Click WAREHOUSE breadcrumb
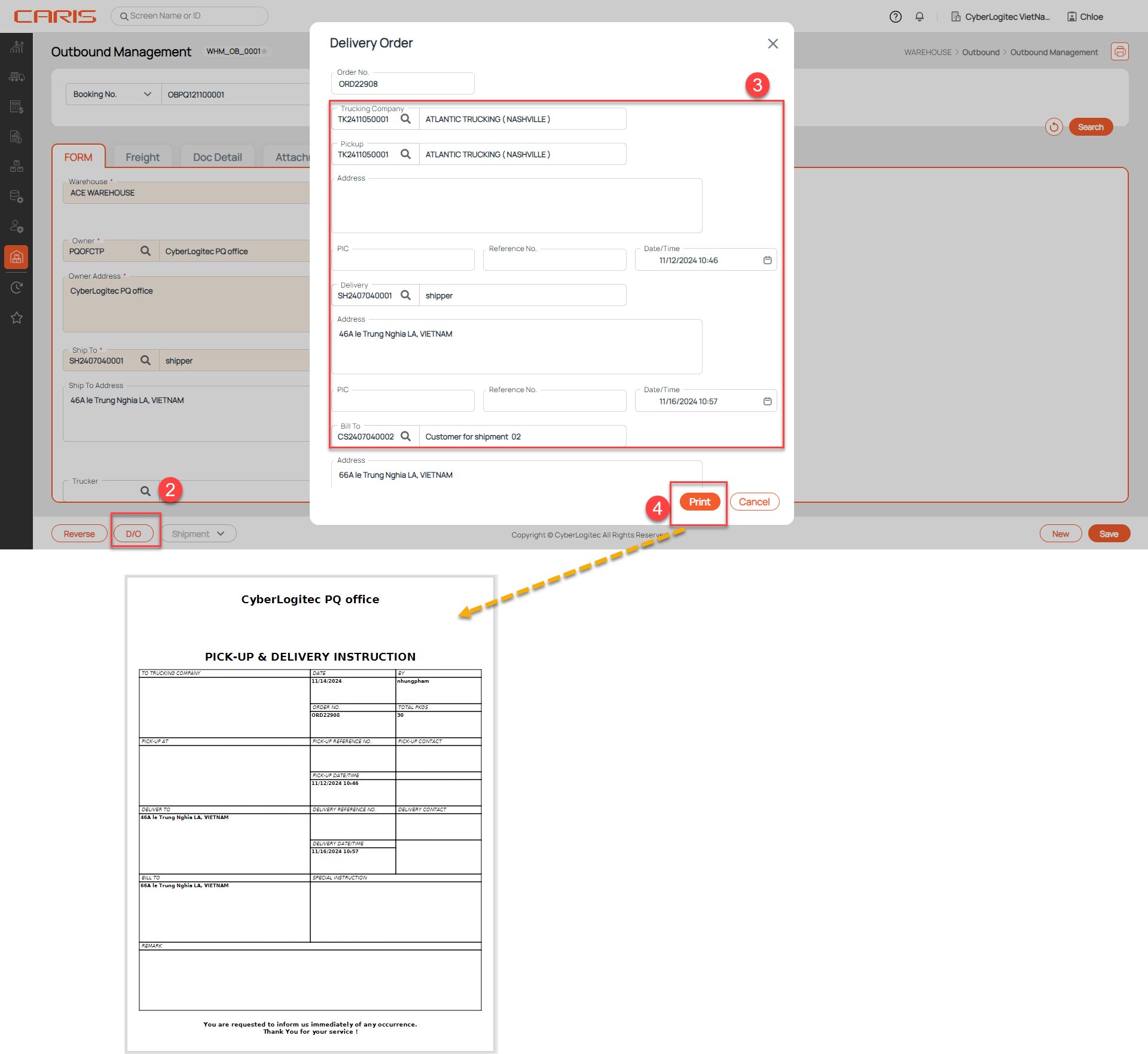Screen dimensions: 1148x1054 (927, 53)
